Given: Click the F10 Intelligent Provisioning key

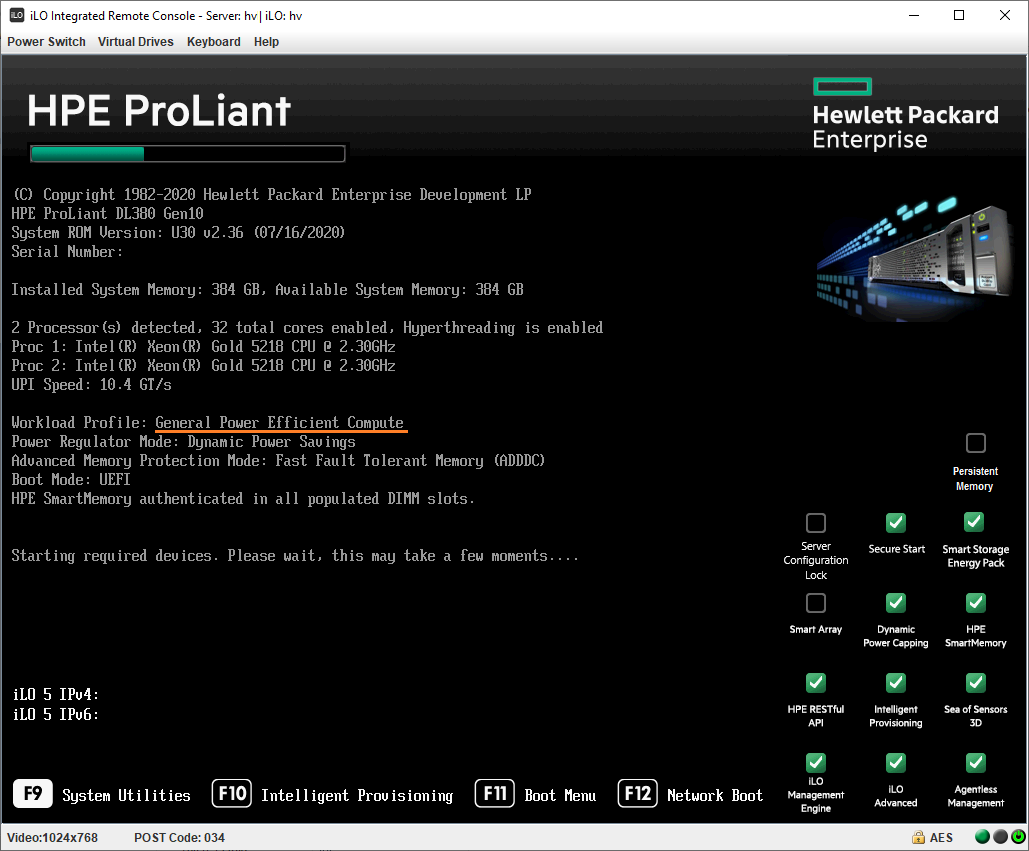Looking at the screenshot, I should (x=232, y=794).
